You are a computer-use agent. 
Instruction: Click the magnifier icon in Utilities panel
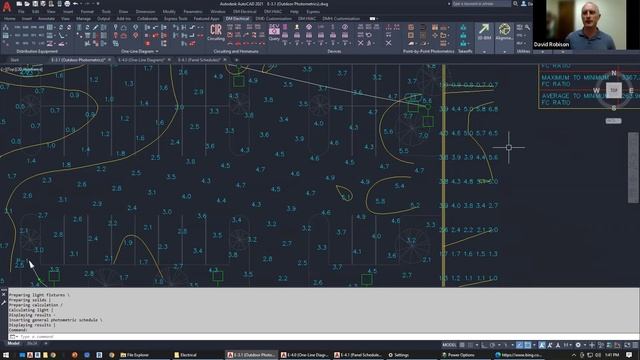coord(527,27)
